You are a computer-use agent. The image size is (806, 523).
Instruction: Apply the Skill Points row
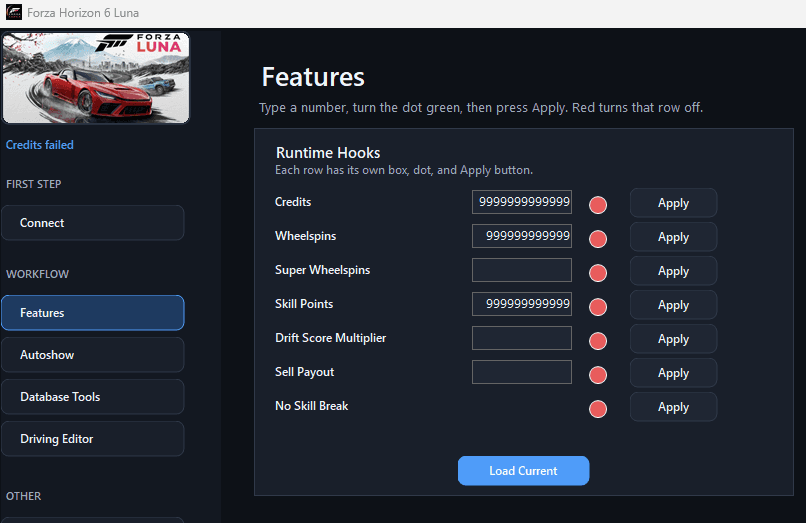(x=673, y=304)
